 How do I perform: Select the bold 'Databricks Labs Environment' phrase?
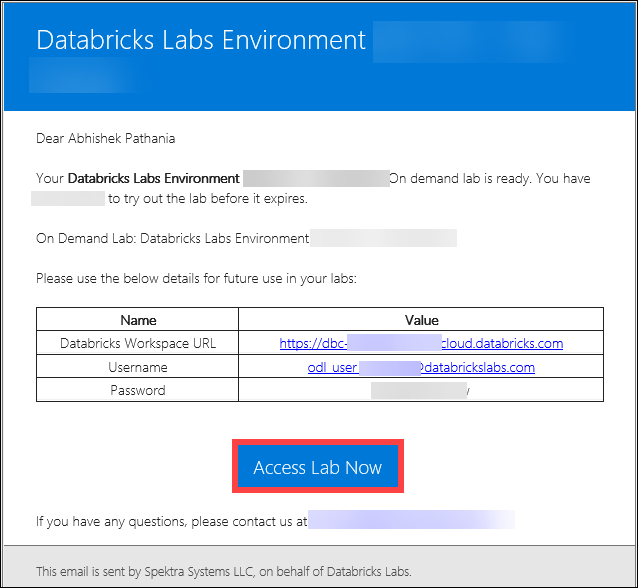[154, 178]
